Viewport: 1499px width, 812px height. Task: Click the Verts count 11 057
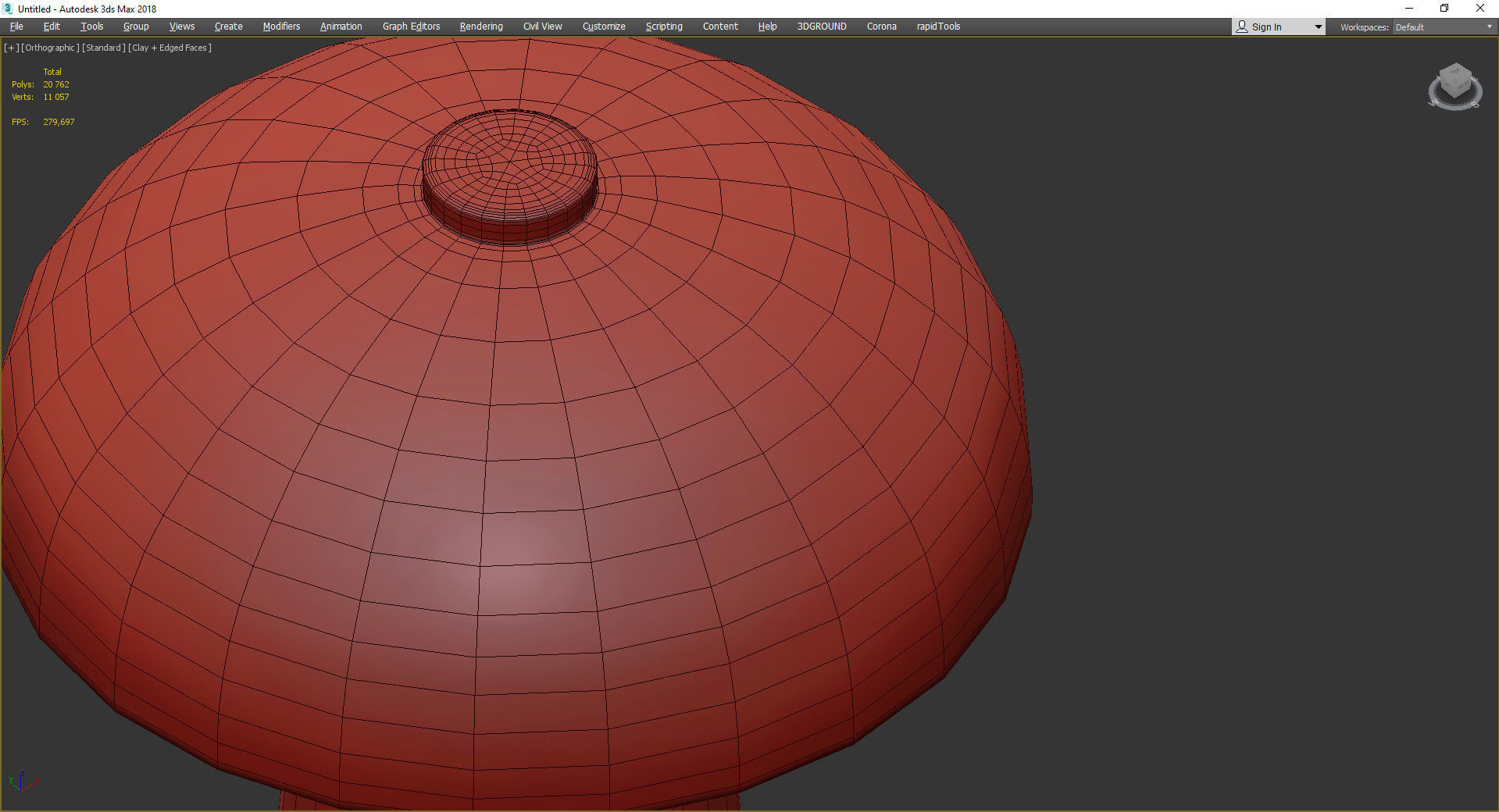point(56,97)
